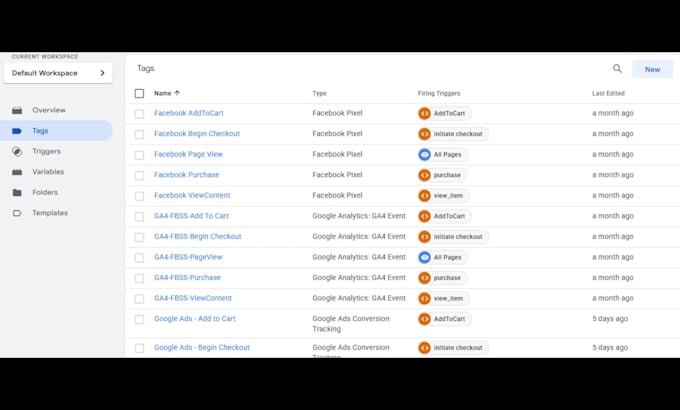The image size is (680, 410).
Task: Open the GA4-FBSS-Add To Cart tag link
Action: [191, 216]
